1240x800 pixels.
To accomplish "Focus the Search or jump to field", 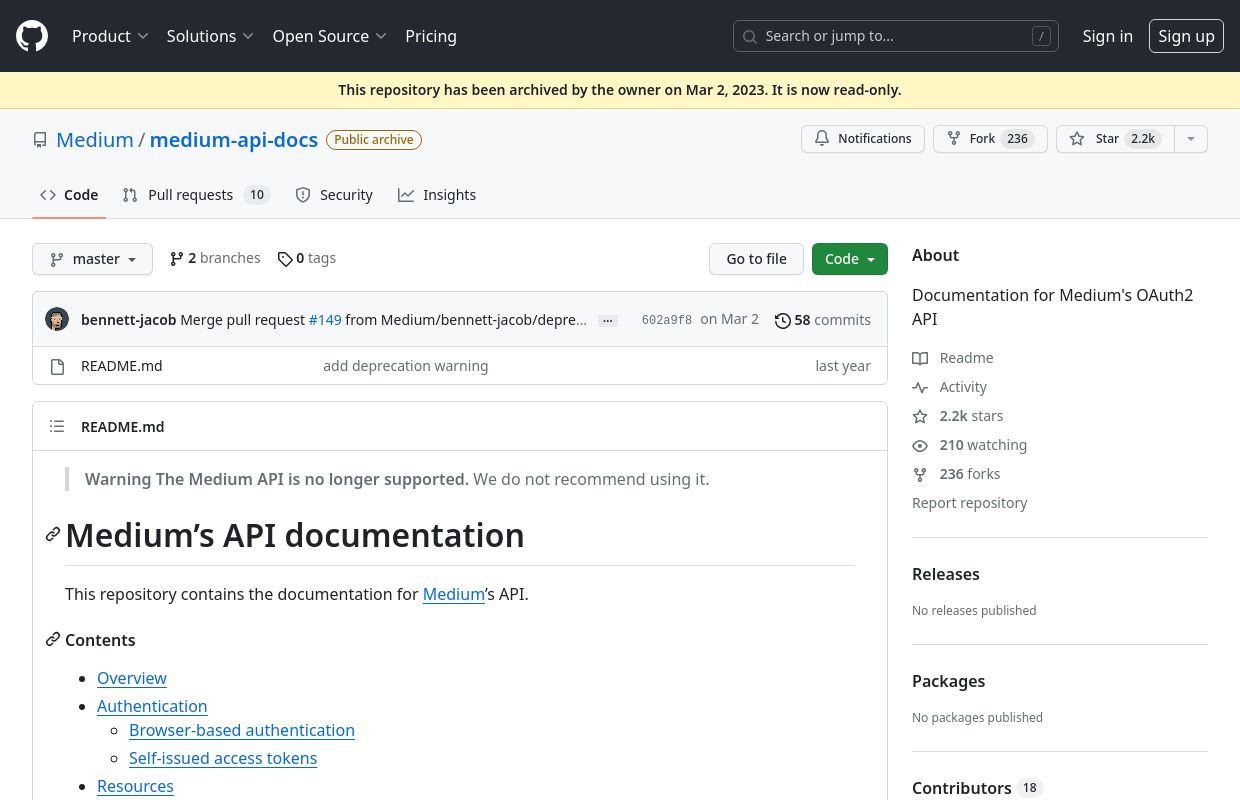I will point(896,36).
